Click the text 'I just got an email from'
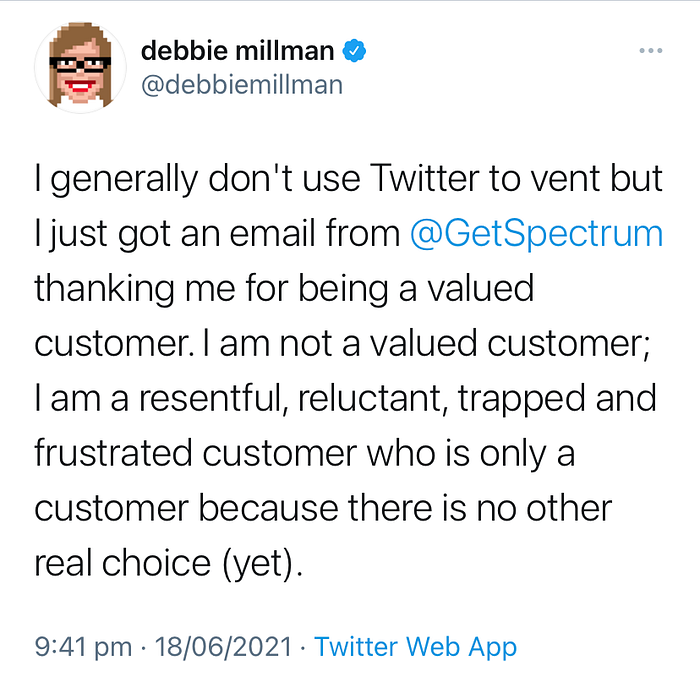 (x=217, y=234)
